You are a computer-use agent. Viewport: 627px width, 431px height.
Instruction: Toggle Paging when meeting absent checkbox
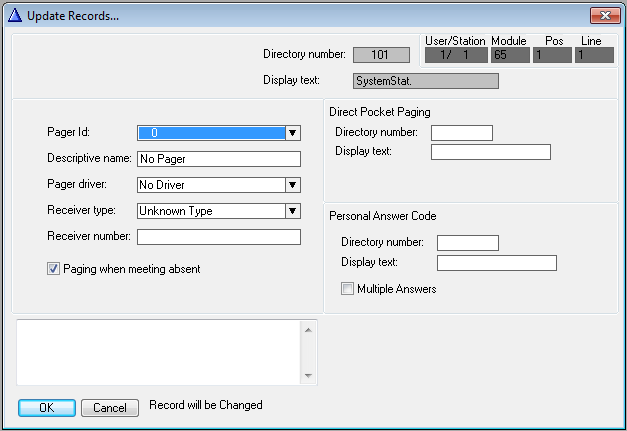coord(54,269)
